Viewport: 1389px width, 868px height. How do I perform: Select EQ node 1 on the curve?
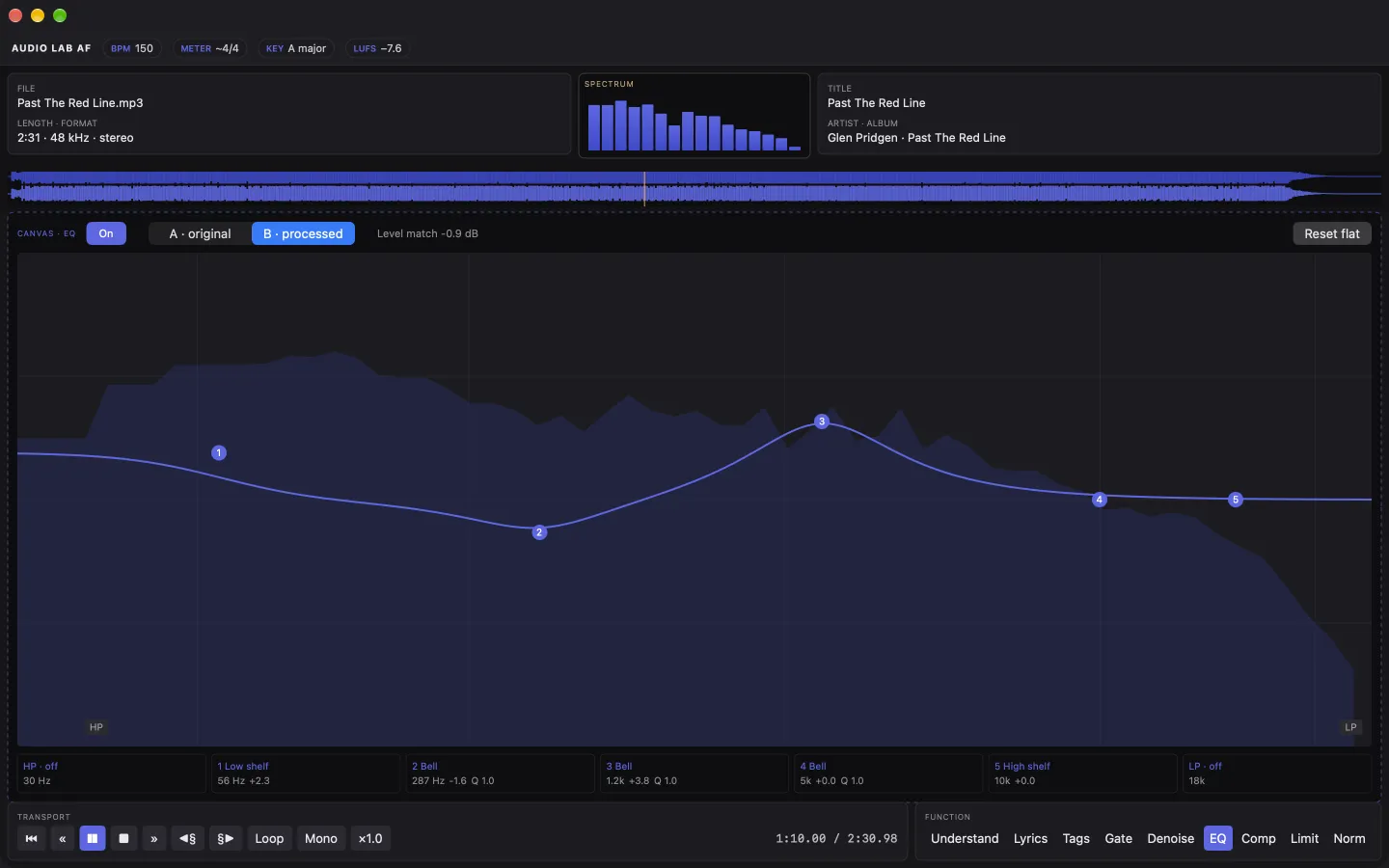pyautogui.click(x=219, y=452)
